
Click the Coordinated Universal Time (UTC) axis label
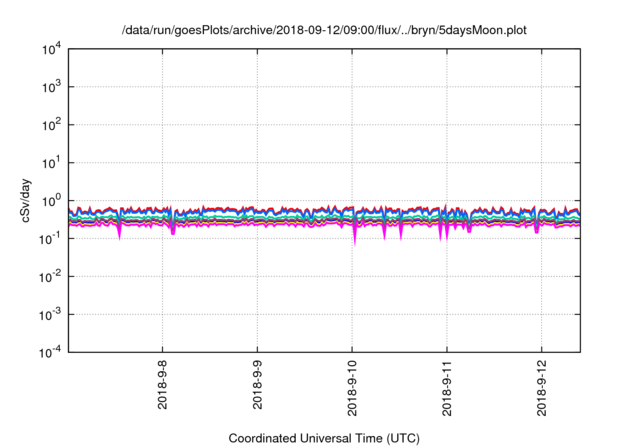pos(324,438)
